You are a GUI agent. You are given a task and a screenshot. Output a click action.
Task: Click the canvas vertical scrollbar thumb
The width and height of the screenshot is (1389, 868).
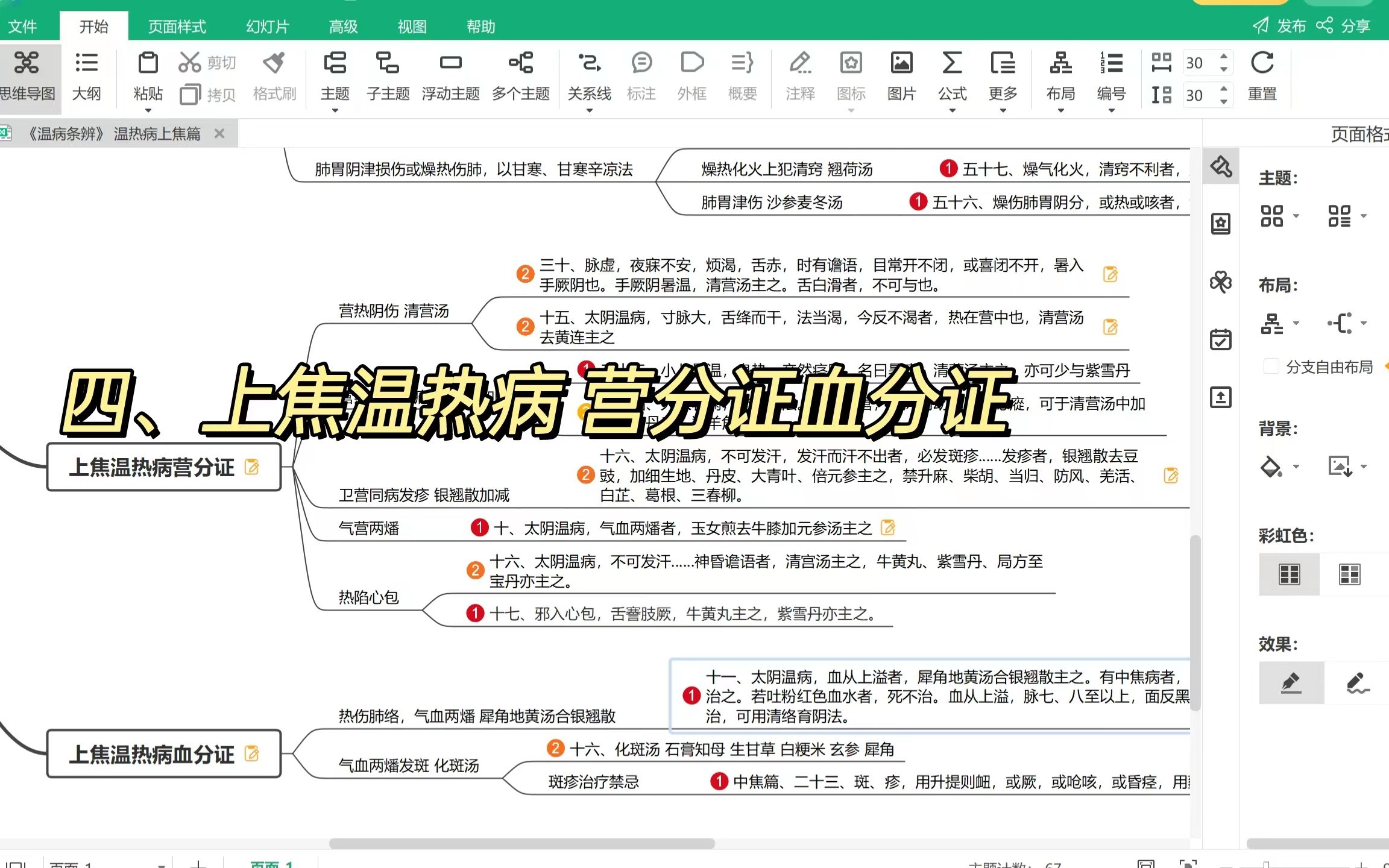tap(1194, 624)
